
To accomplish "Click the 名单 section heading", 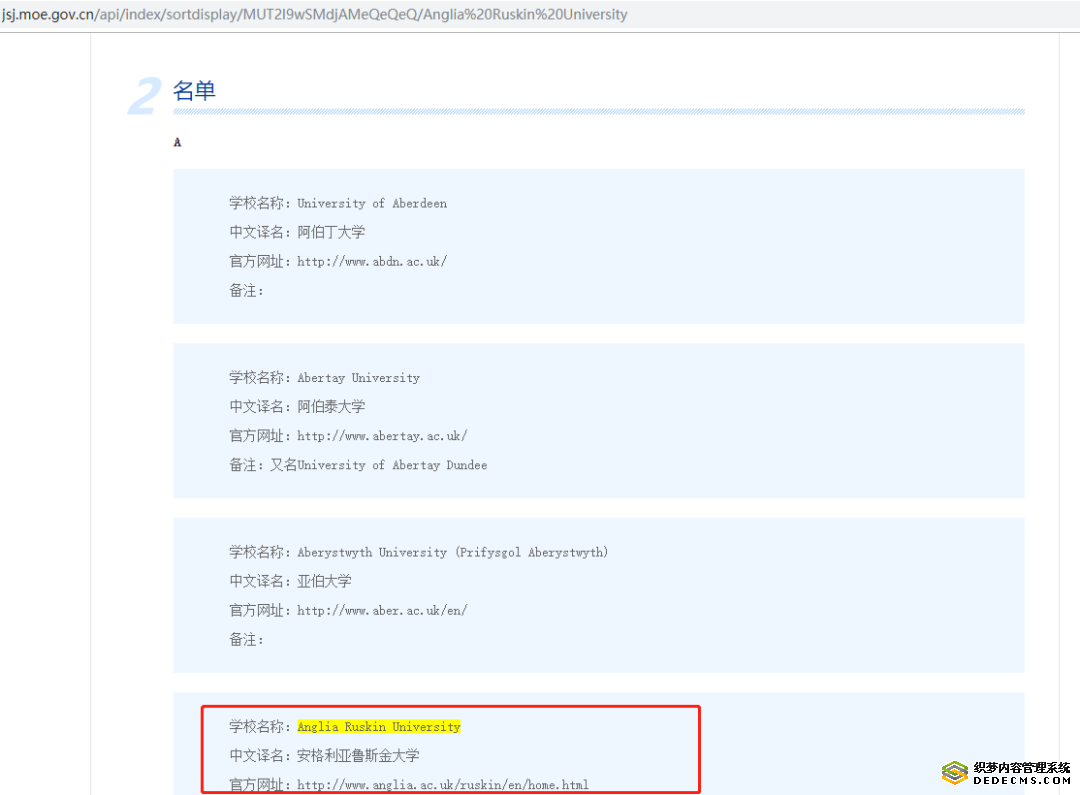I will click(194, 90).
